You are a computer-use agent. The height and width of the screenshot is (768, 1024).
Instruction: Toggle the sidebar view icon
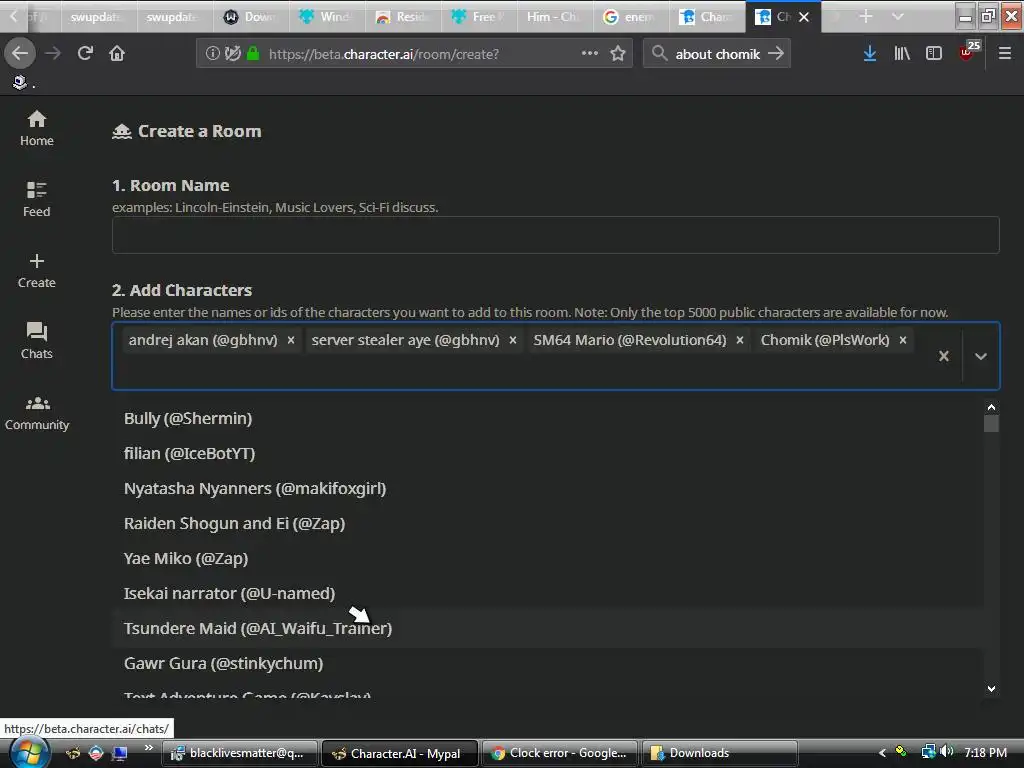[934, 54]
